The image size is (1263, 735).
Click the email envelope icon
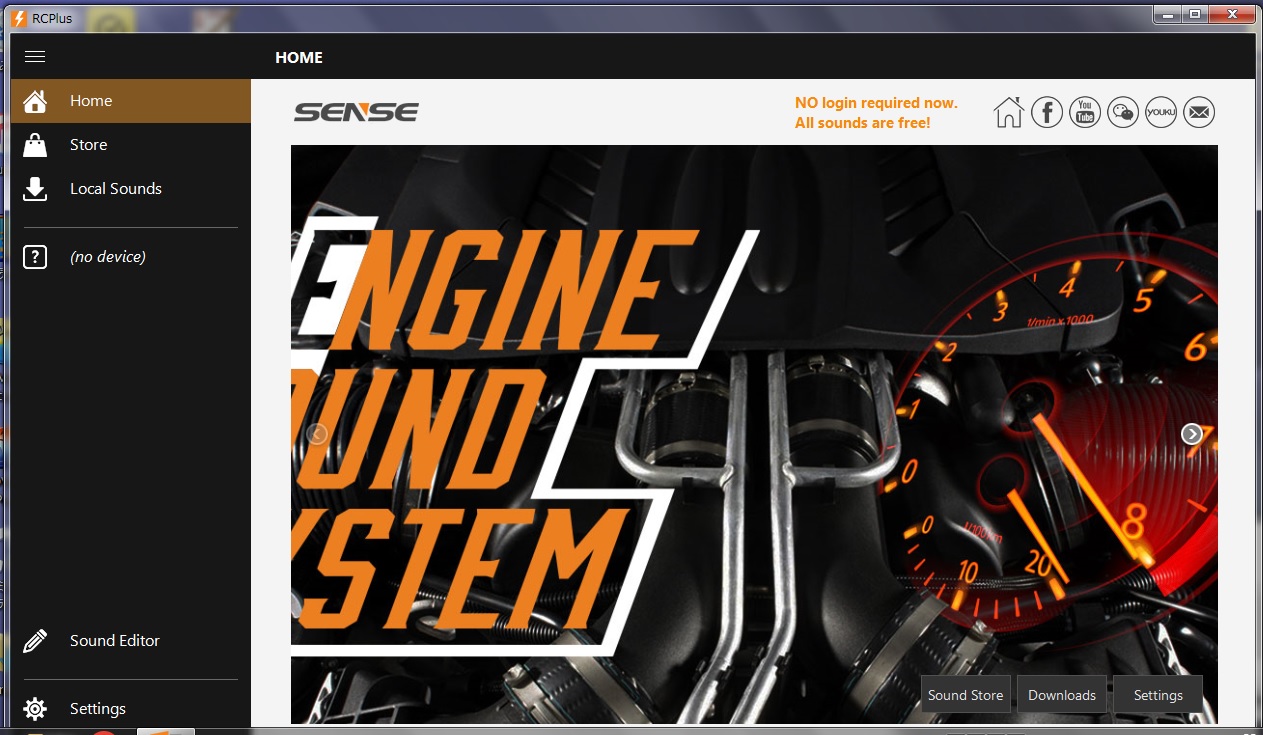1199,112
